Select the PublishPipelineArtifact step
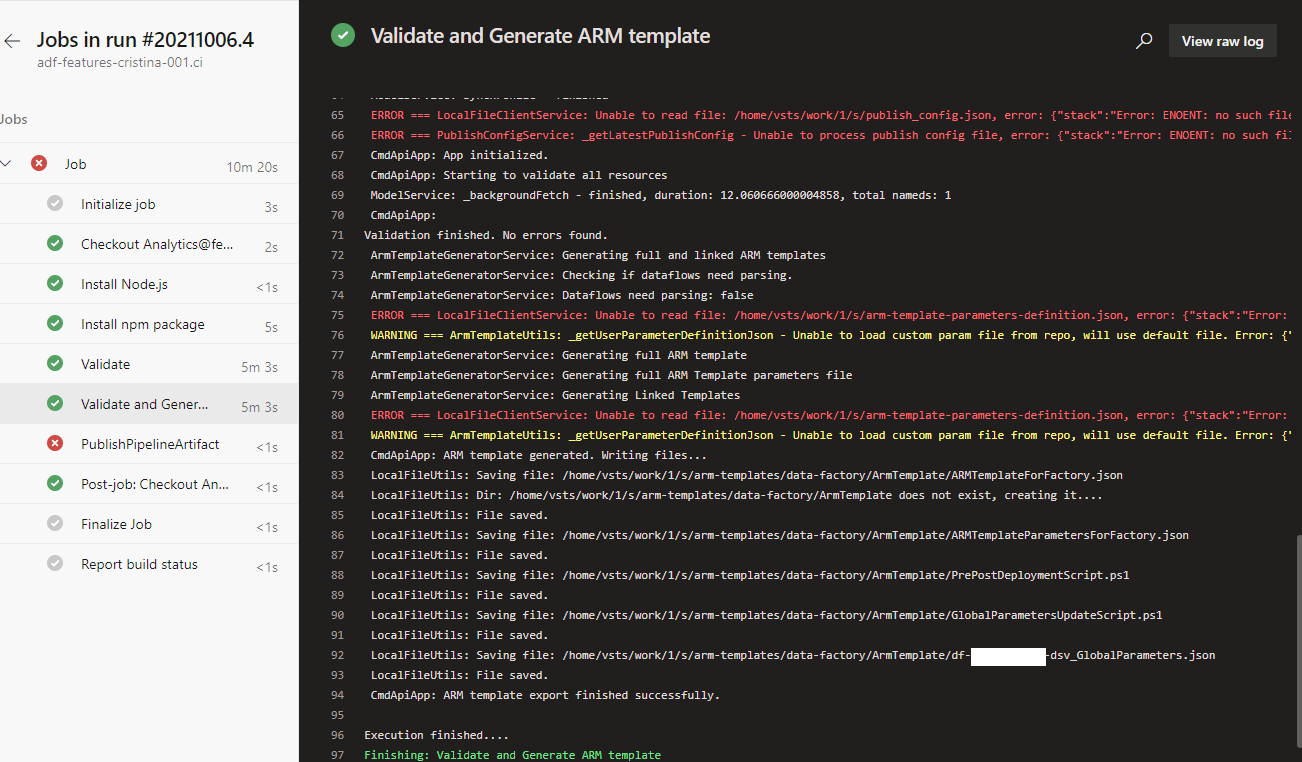 tap(150, 442)
